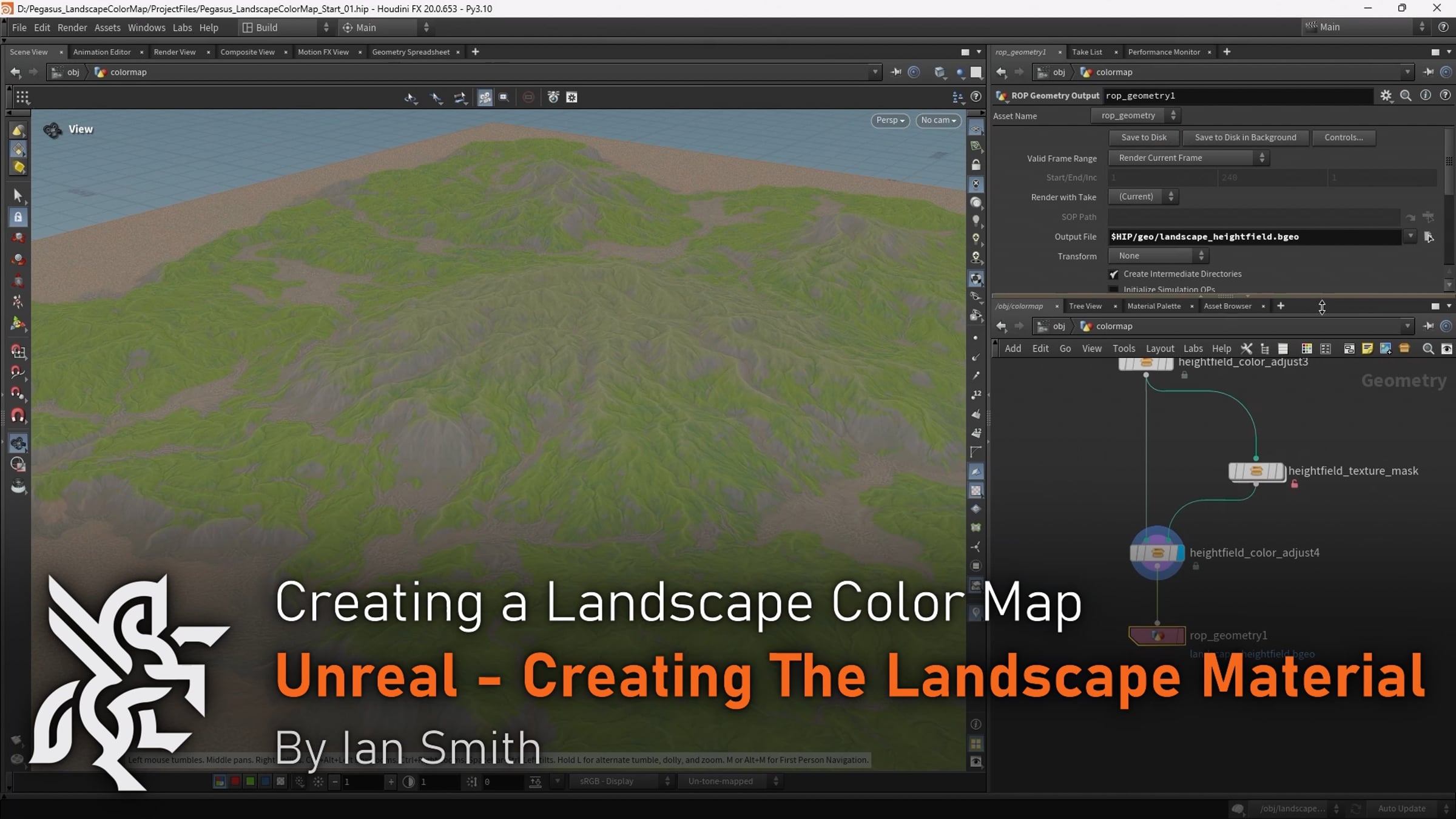
Task: Open the Labs menu in main menu bar
Action: point(182,27)
